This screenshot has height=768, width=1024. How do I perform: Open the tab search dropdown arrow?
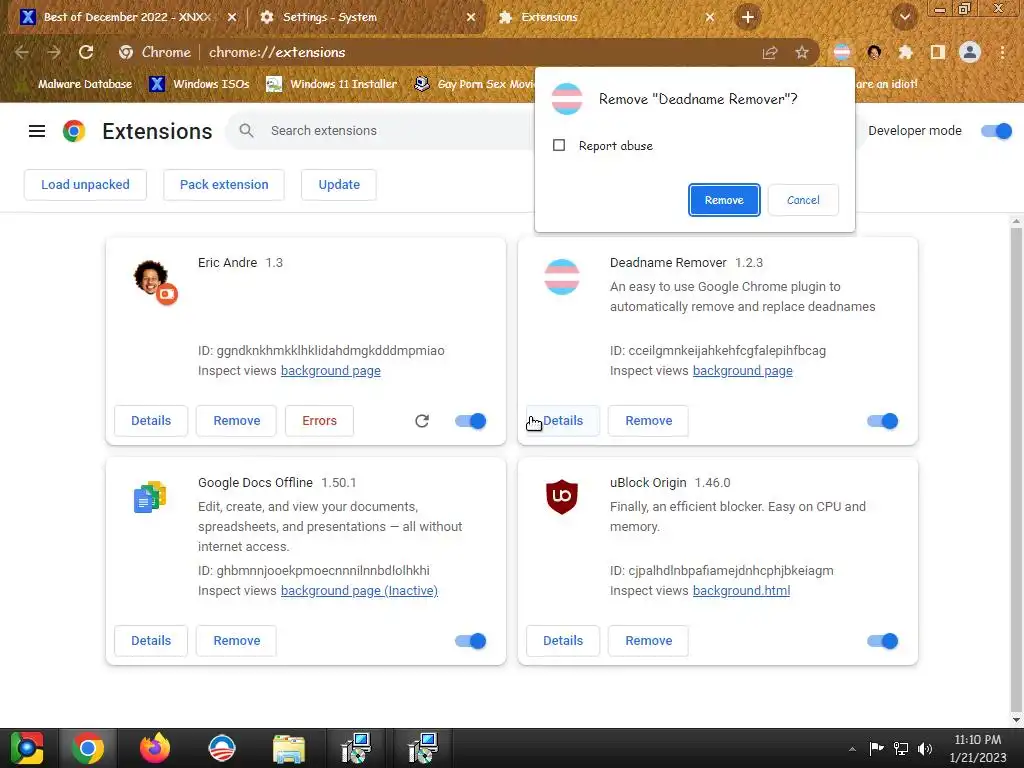[x=905, y=17]
